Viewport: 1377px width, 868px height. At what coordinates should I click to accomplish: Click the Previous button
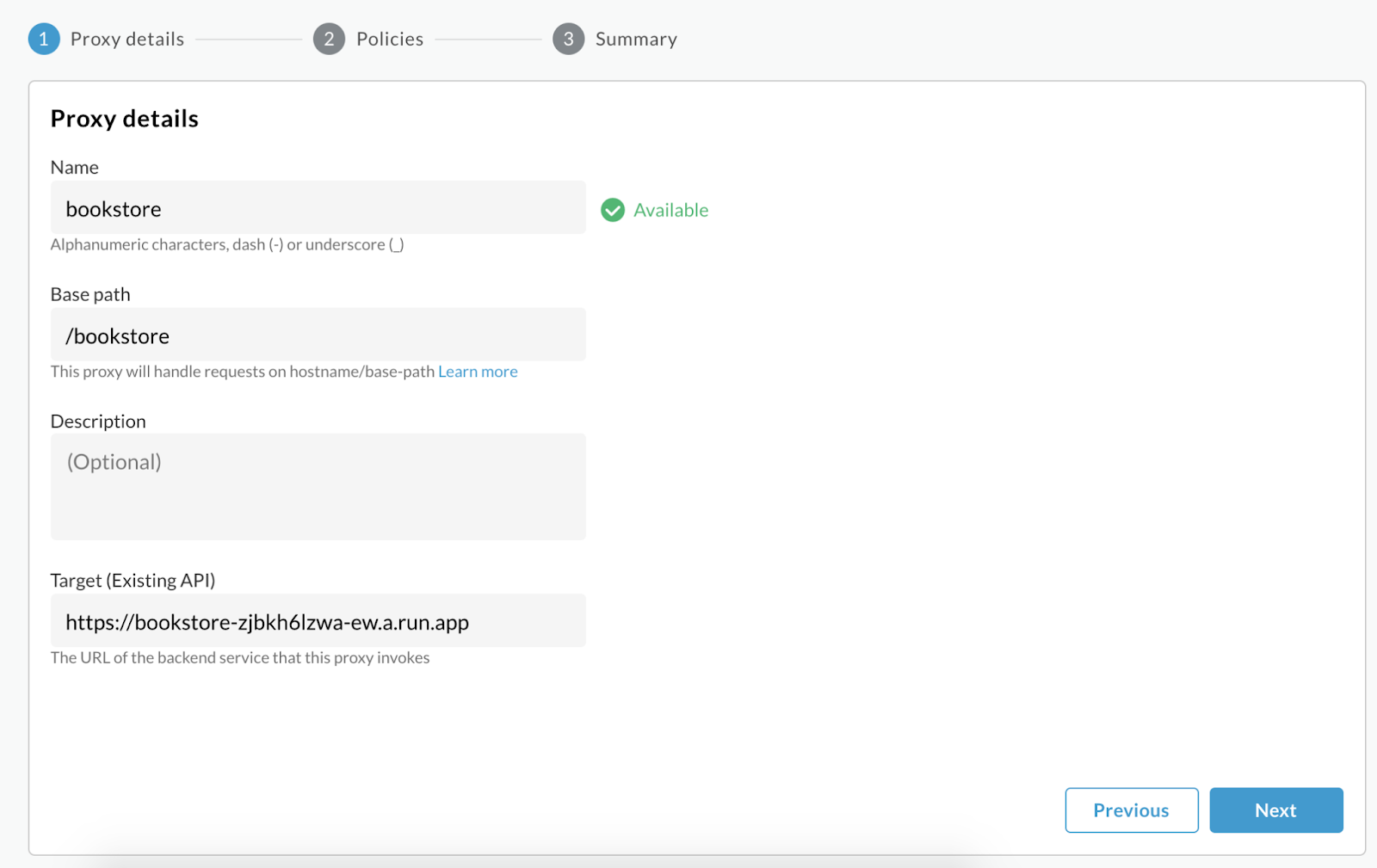(1131, 810)
